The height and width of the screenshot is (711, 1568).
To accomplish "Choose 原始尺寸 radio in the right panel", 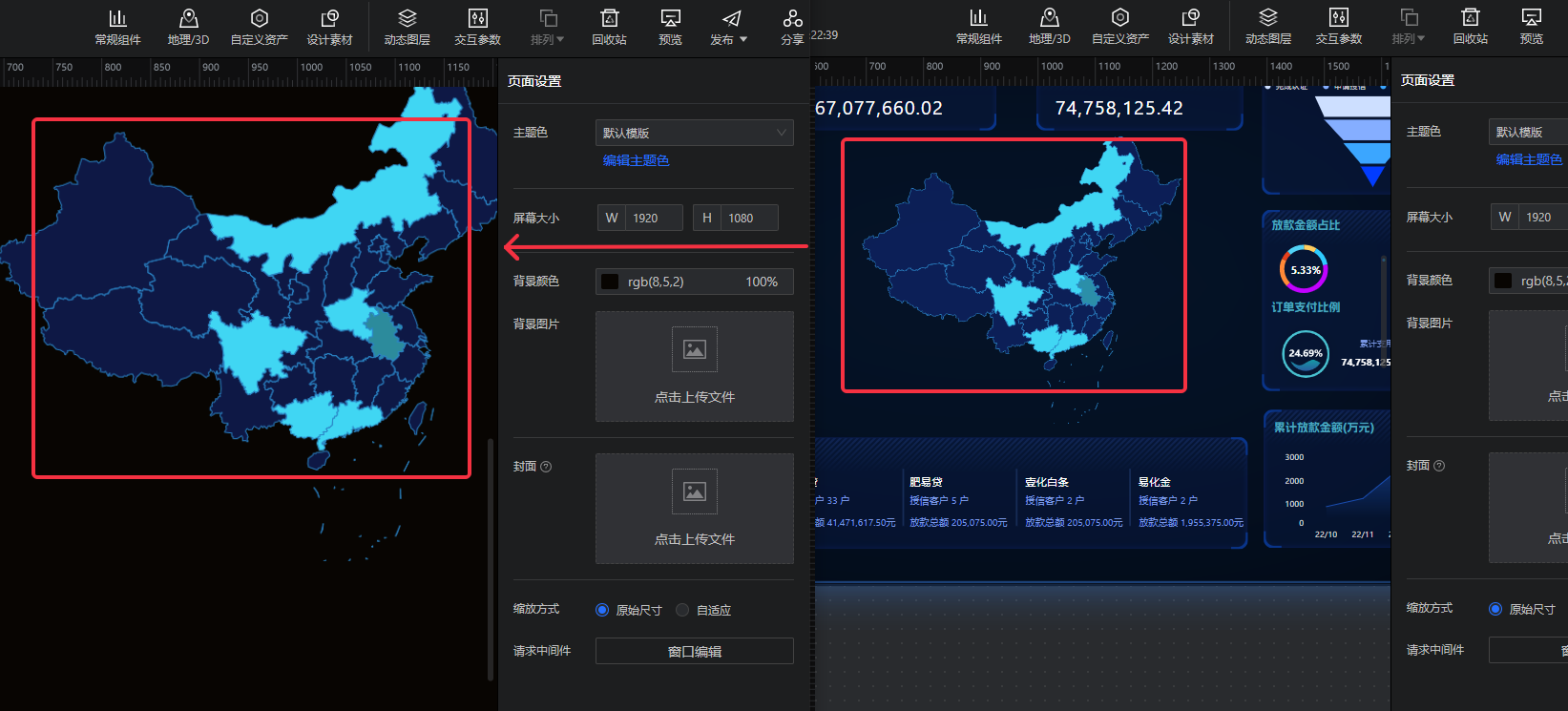I will tap(1495, 609).
